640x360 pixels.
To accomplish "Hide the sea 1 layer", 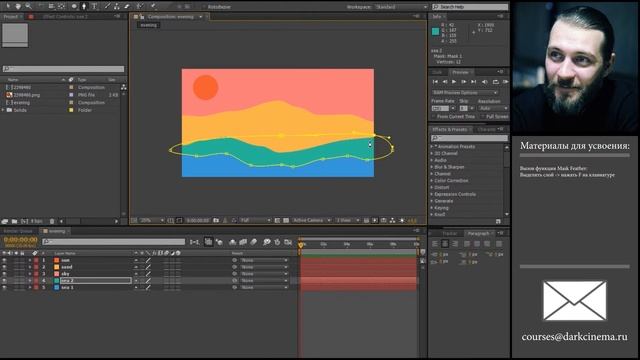I will pos(4,288).
